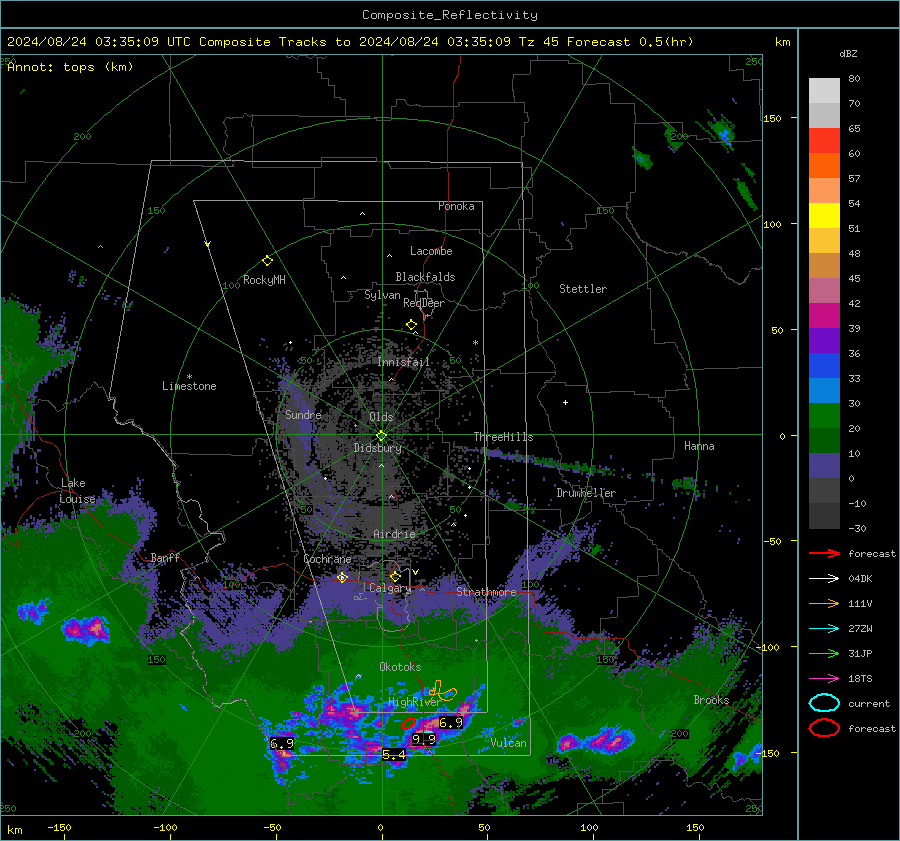Screen dimensions: 900x841
Task: Pick the slate 0-10 dBZ color swatch
Action: (x=824, y=466)
